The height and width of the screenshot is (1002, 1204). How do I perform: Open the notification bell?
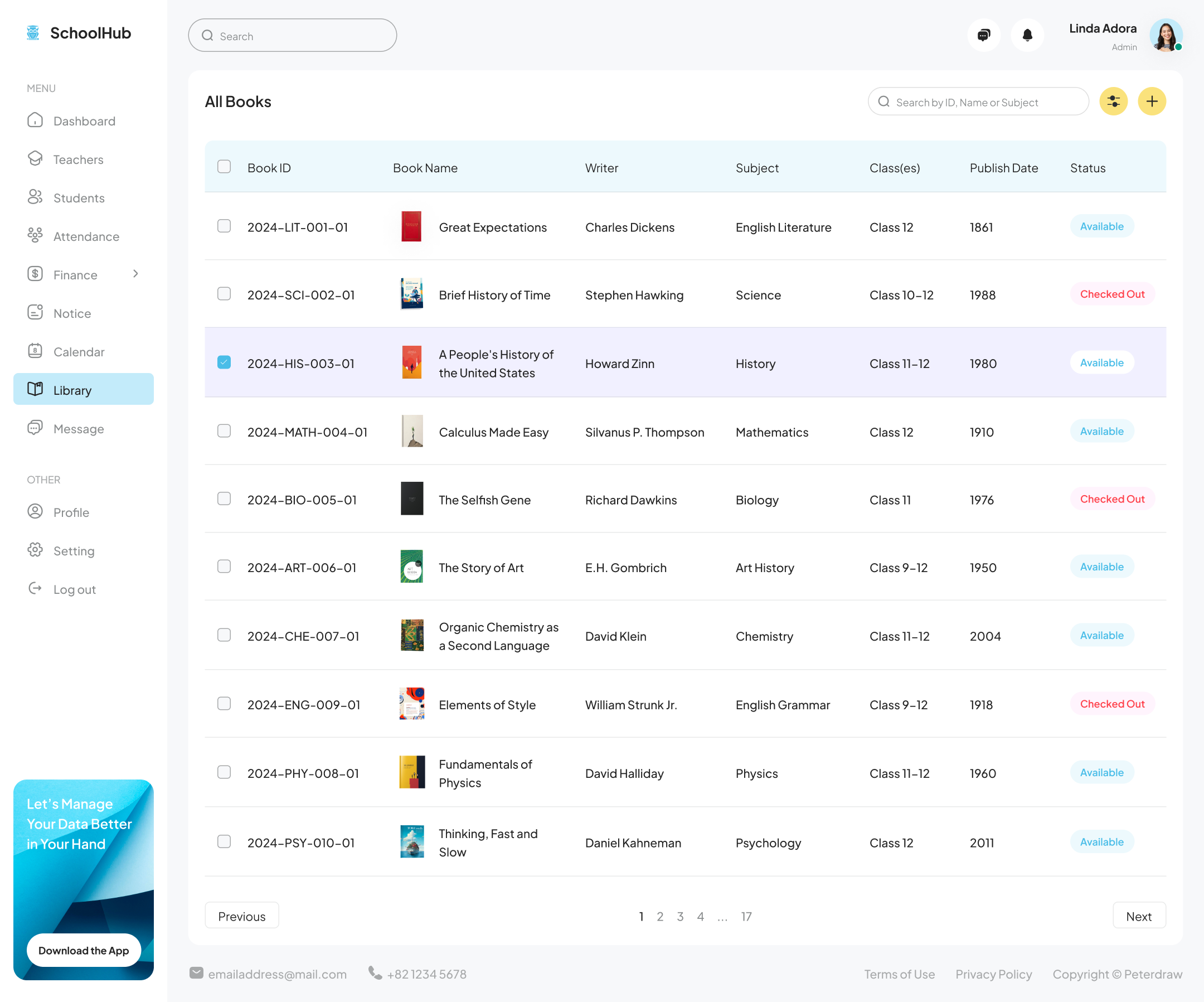pos(1027,35)
